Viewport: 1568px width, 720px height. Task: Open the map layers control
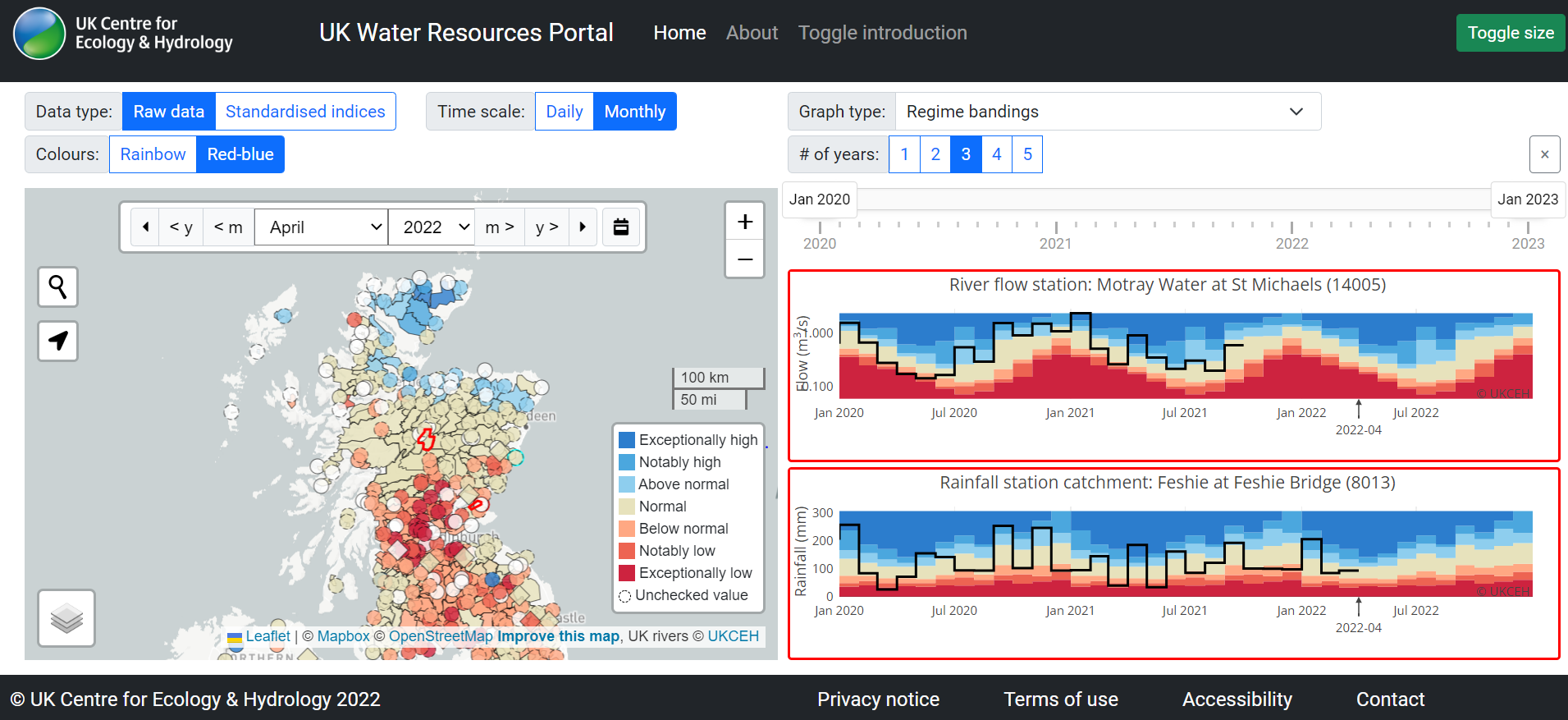click(66, 618)
